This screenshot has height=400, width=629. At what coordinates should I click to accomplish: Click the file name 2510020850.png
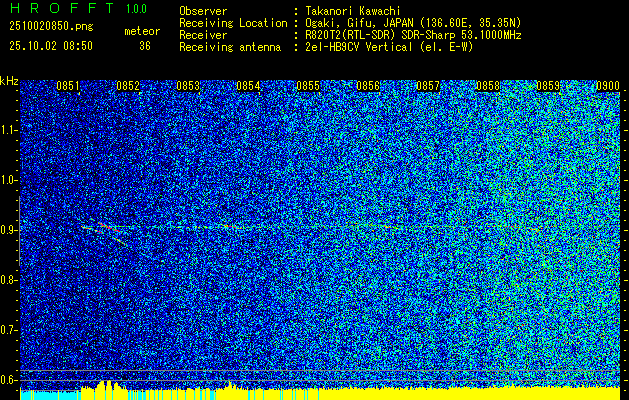(51, 27)
